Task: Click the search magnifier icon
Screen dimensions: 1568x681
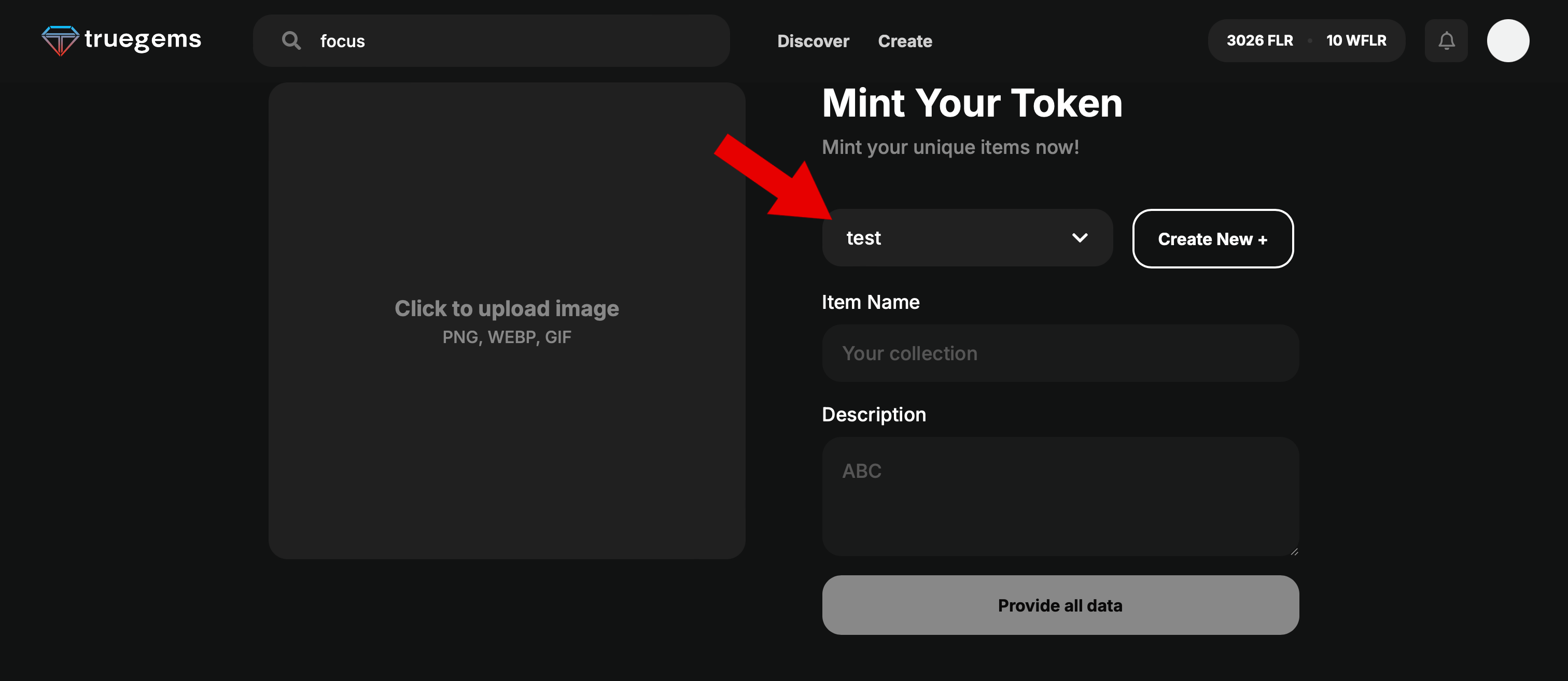Action: (x=291, y=41)
